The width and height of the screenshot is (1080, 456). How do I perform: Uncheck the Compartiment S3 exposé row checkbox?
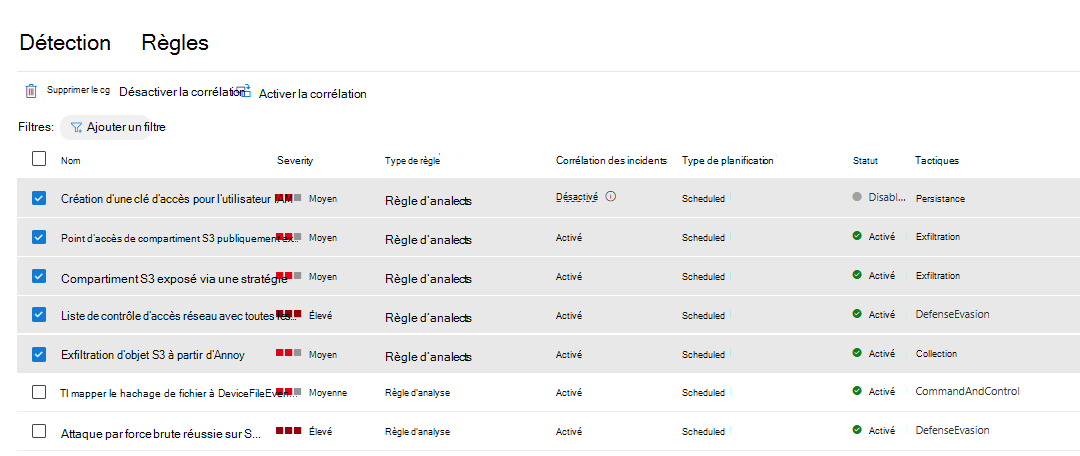tap(39, 276)
